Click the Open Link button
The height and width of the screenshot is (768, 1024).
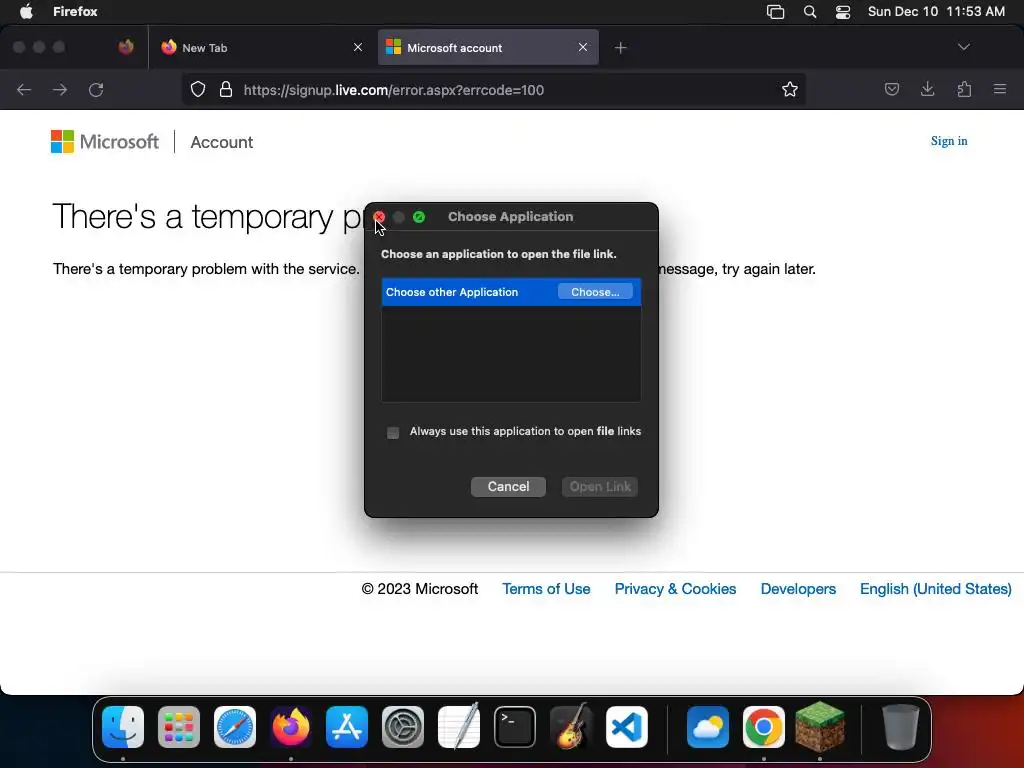click(600, 487)
